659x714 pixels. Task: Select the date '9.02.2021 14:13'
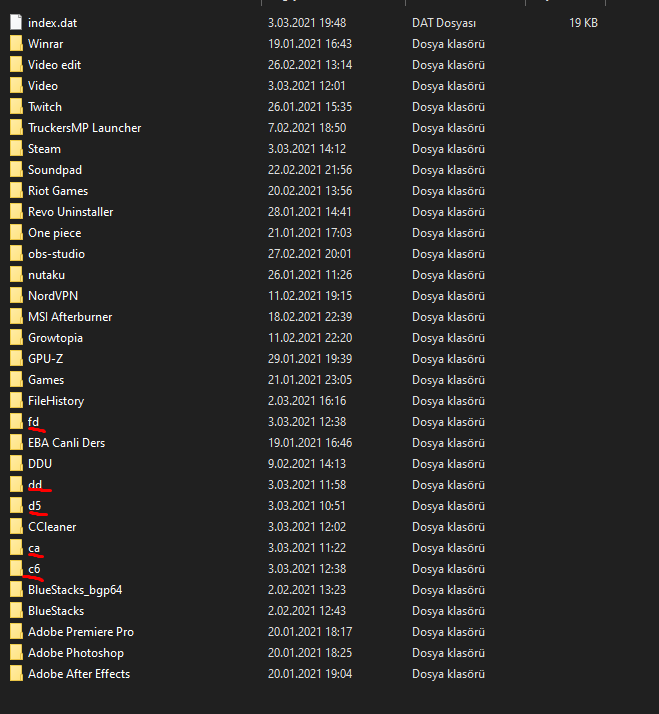coord(307,464)
